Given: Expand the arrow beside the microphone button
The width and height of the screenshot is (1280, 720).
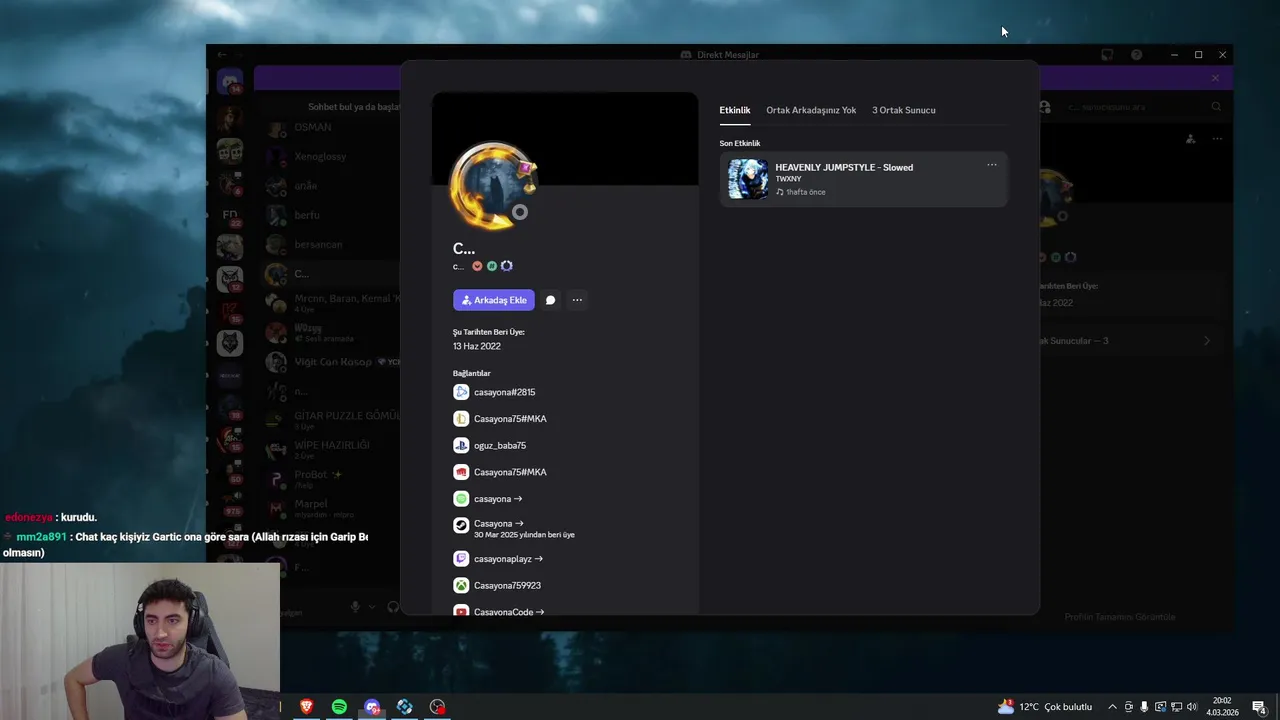Looking at the screenshot, I should [x=372, y=606].
